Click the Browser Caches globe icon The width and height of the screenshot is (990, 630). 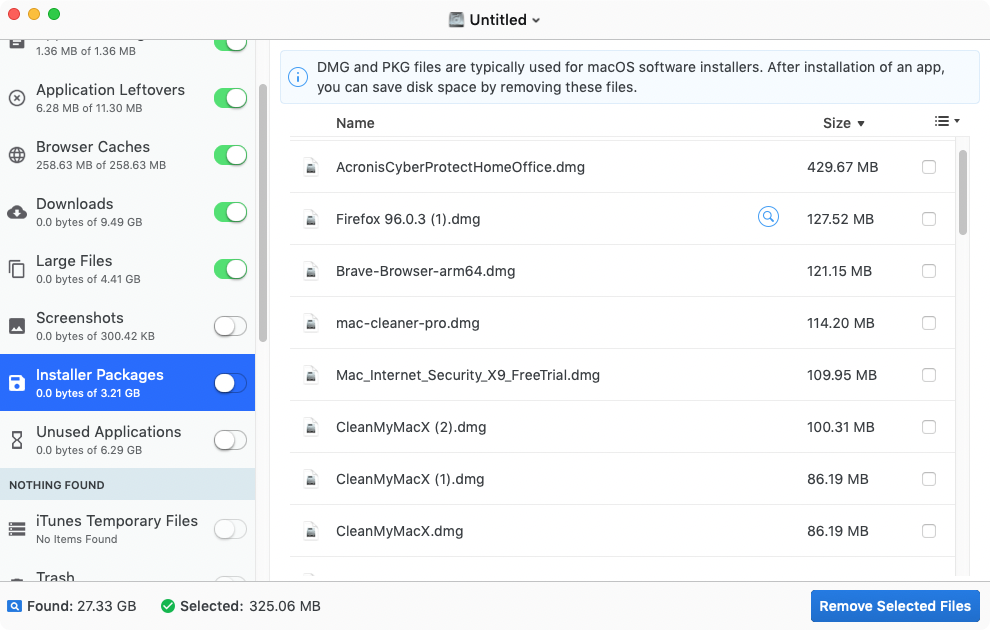[17, 155]
